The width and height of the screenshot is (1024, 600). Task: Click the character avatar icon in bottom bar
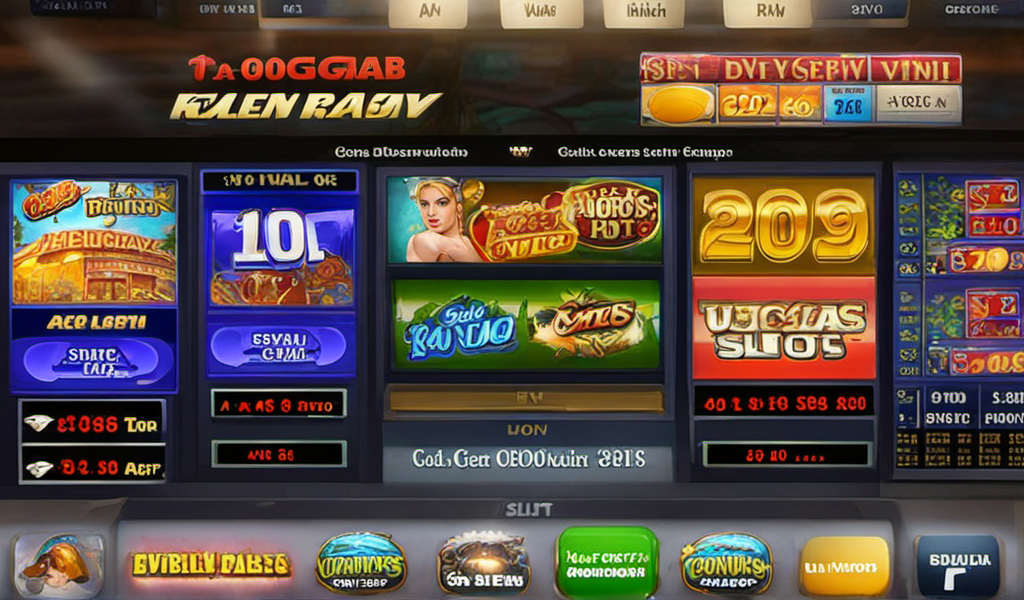click(59, 565)
